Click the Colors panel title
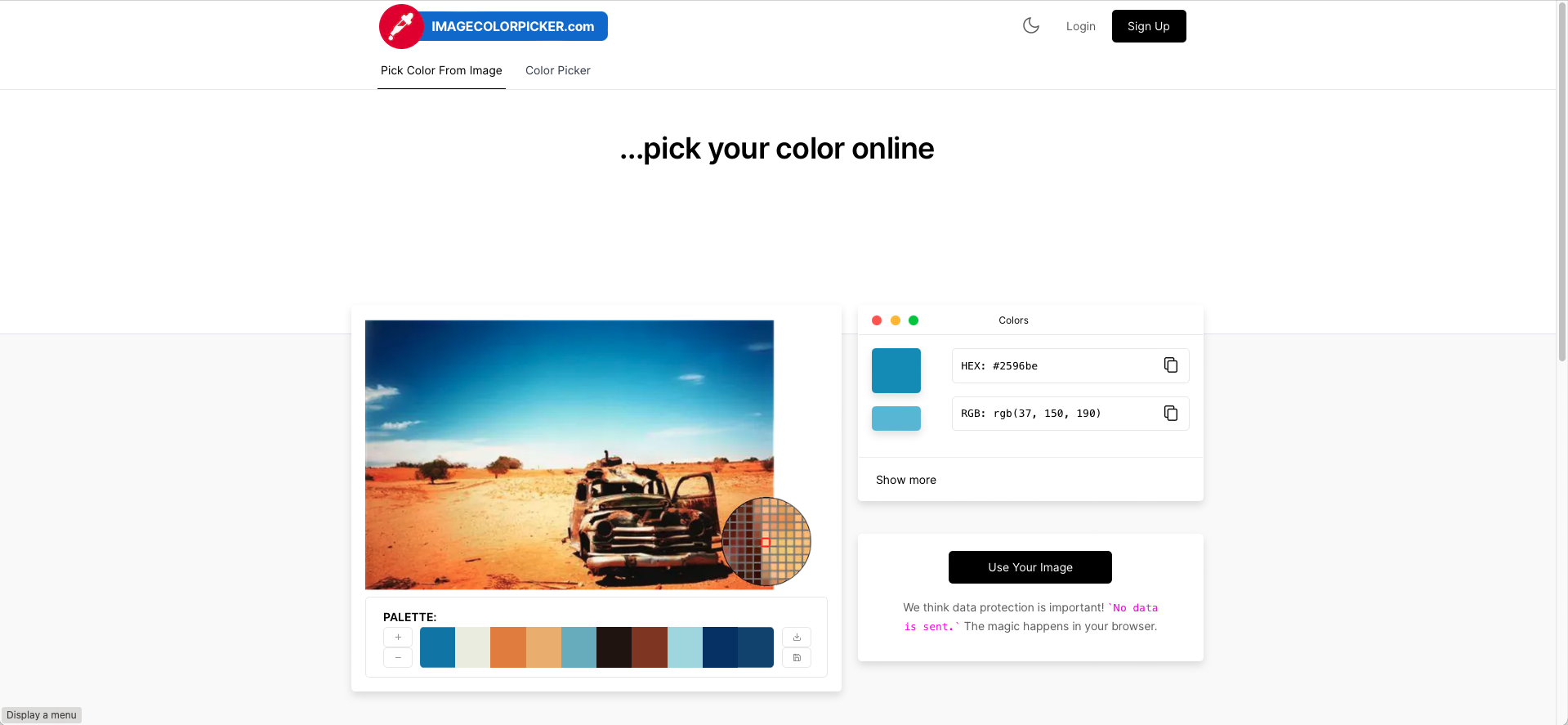 pyautogui.click(x=1013, y=320)
